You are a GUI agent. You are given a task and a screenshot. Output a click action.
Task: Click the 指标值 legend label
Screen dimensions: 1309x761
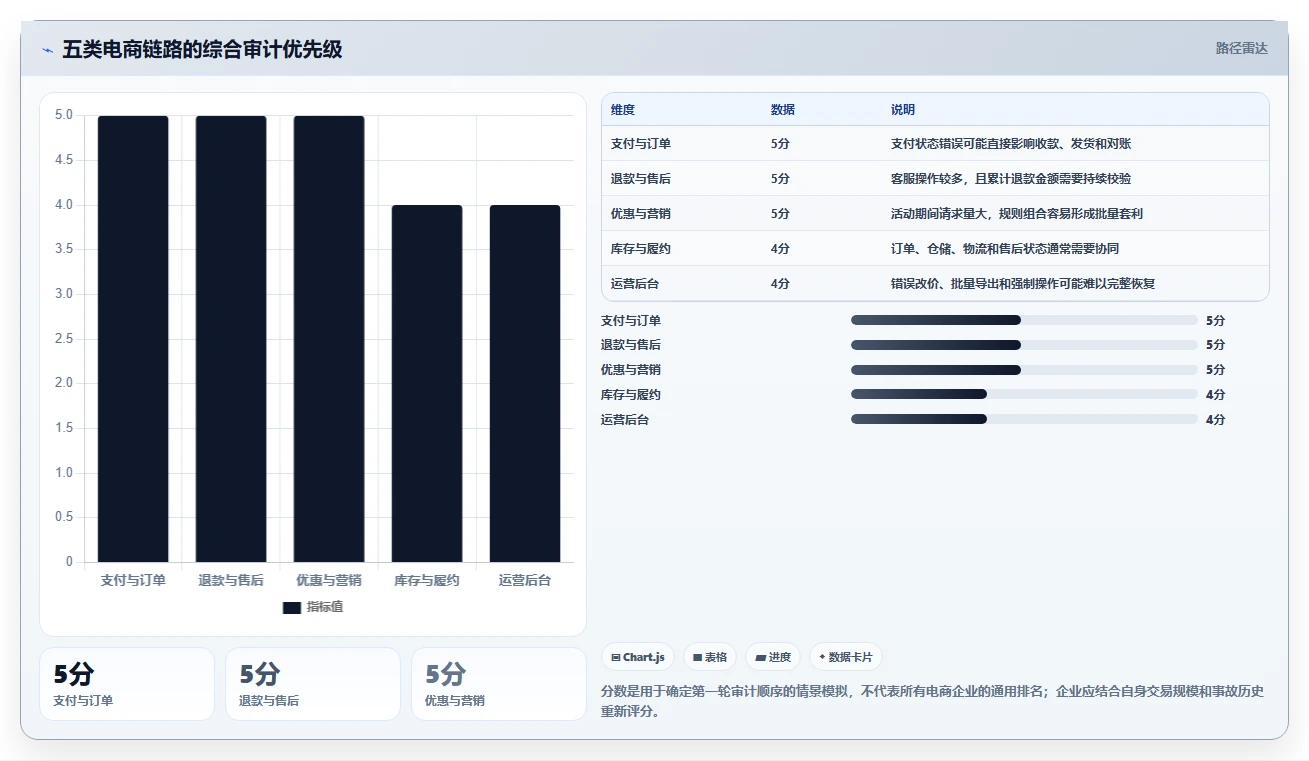coord(325,607)
